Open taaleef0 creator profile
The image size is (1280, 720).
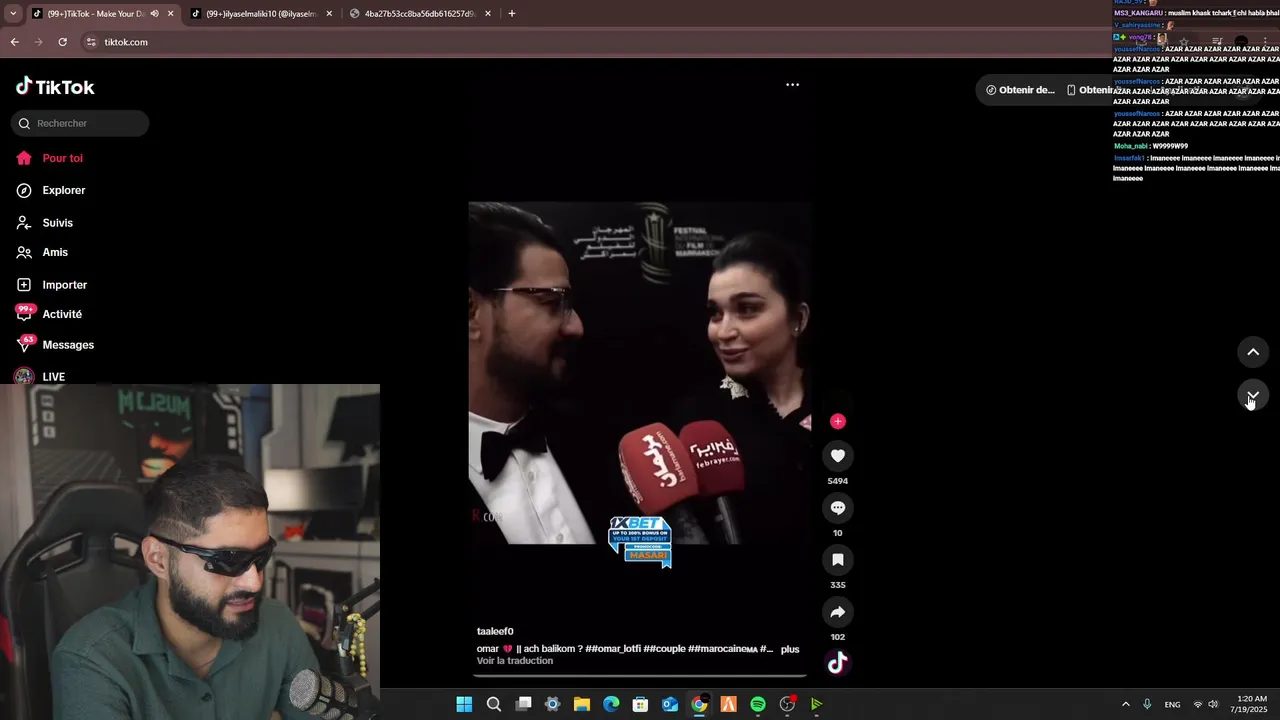[495, 631]
